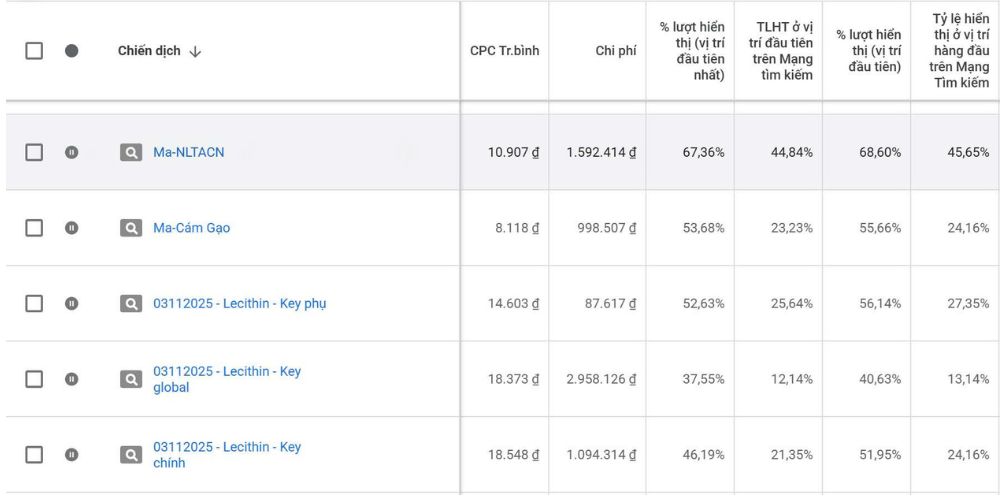Image resolution: width=1000 pixels, height=500 pixels.
Task: Check the box for Lecithin Key global row
Action: (34, 379)
